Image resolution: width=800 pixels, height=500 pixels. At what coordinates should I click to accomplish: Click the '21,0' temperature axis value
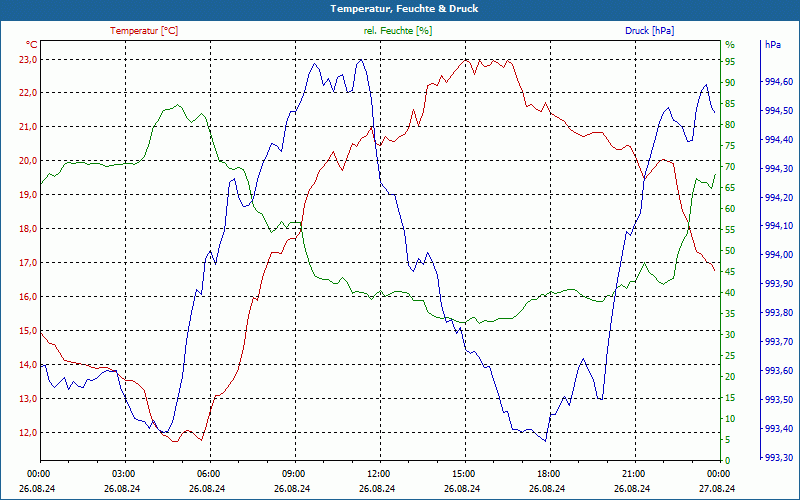coord(28,127)
